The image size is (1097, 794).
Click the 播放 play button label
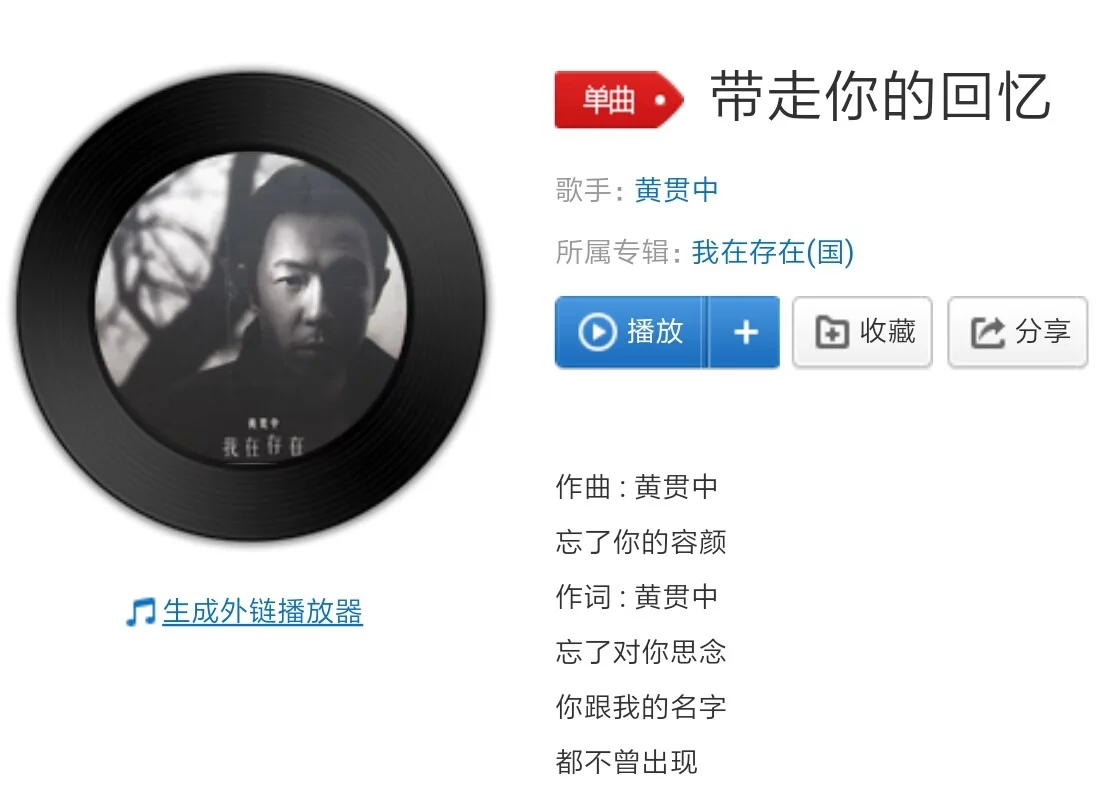655,332
